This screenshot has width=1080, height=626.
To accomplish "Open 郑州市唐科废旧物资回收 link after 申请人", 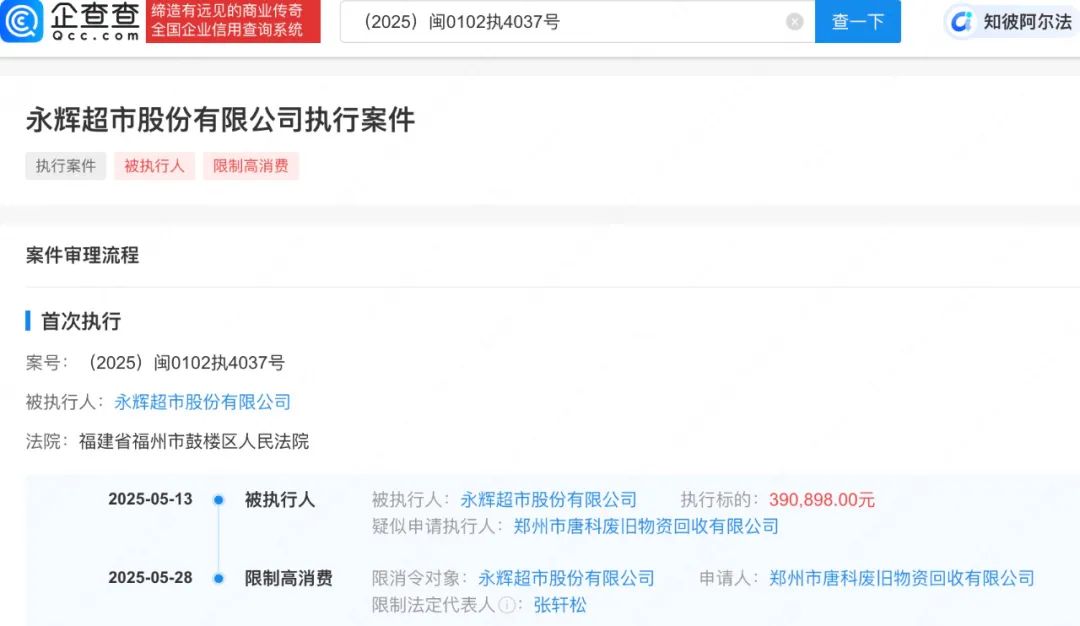I will point(902,578).
